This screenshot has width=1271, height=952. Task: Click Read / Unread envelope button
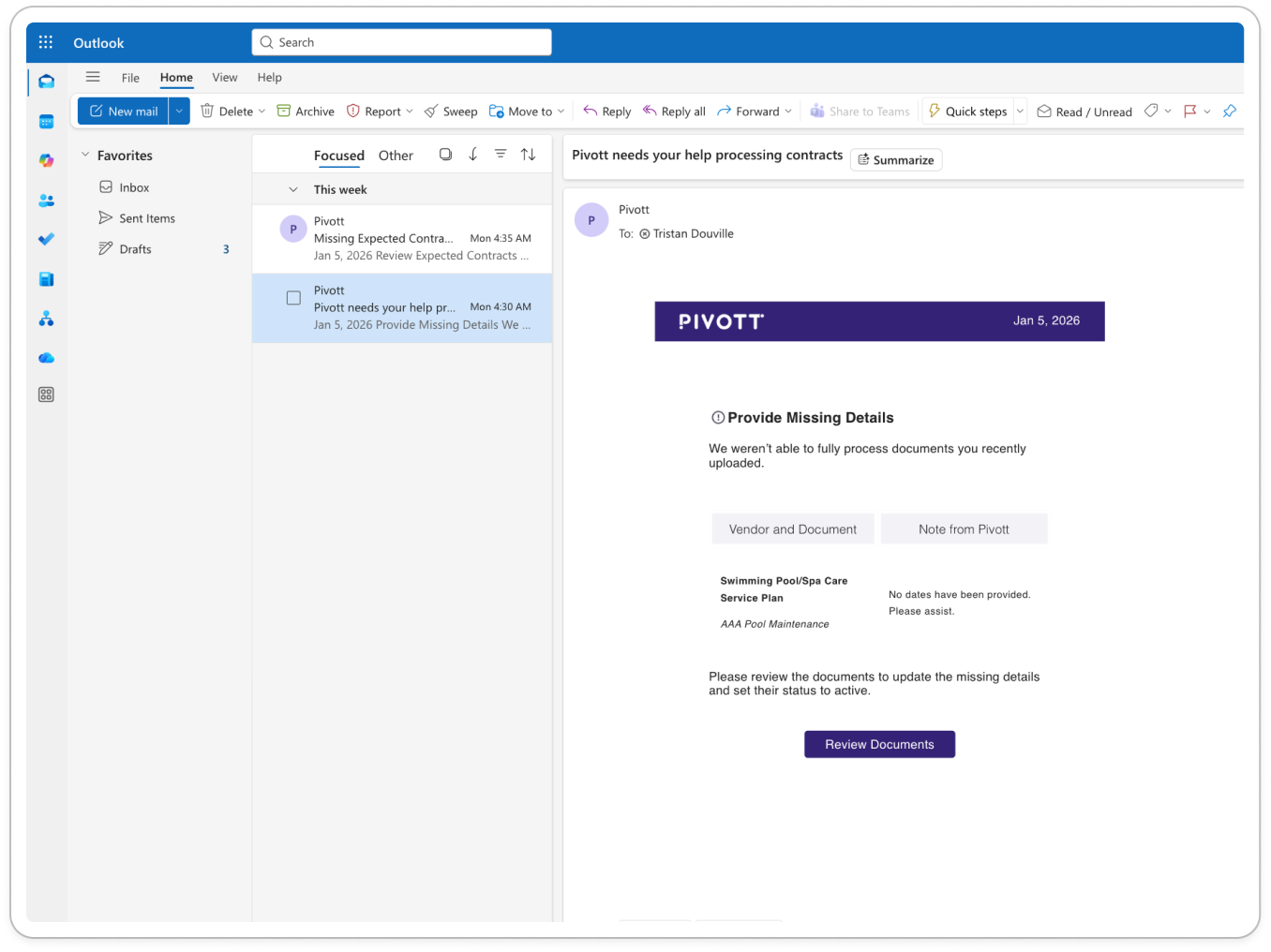point(1084,111)
